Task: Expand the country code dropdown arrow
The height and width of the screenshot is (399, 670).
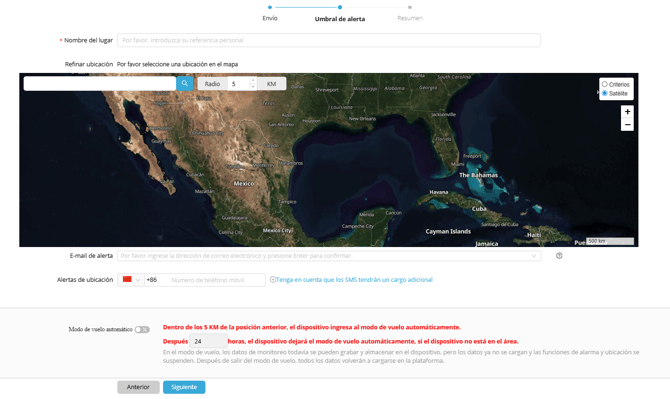Action: (x=138, y=280)
